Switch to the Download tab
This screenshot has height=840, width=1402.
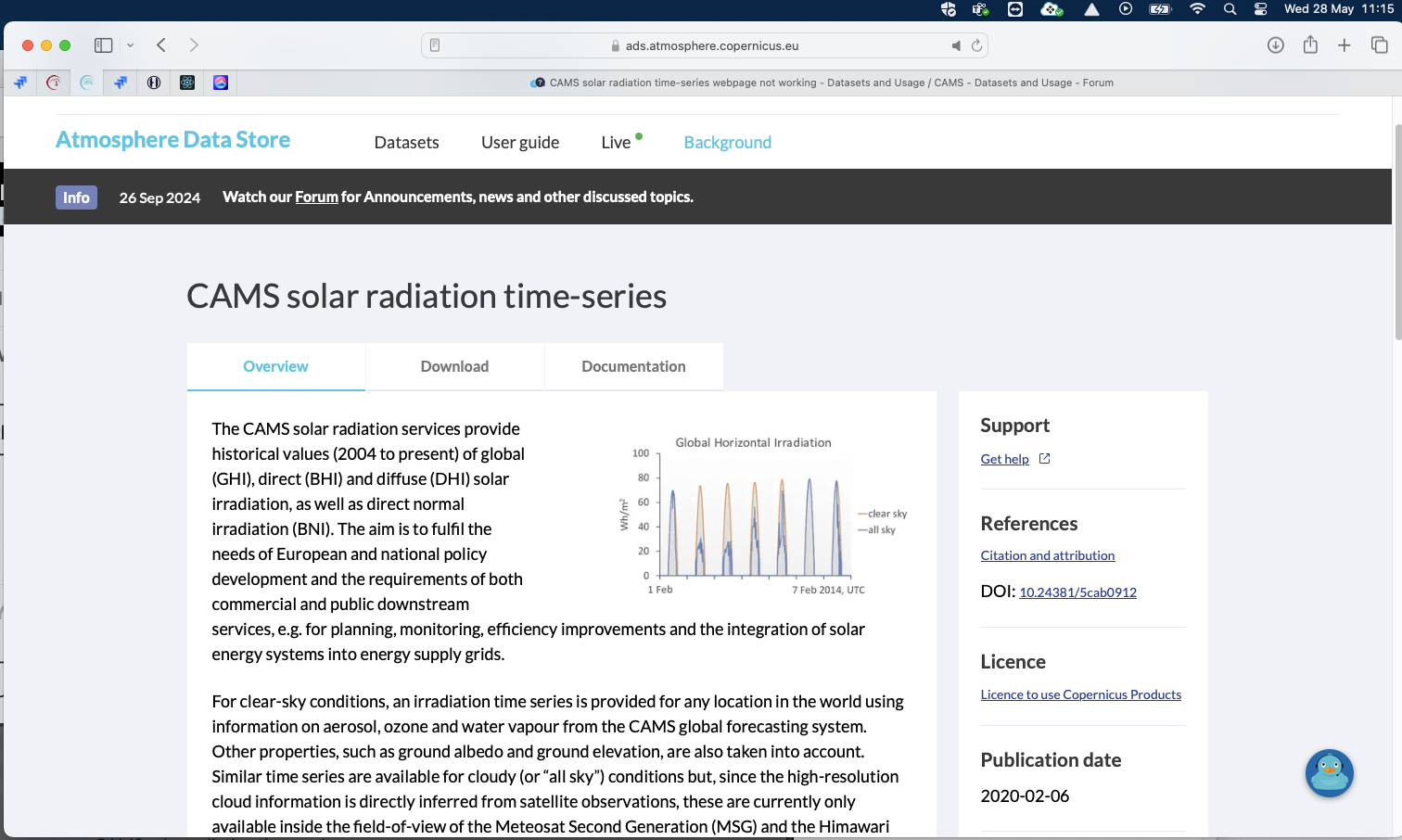click(x=454, y=366)
